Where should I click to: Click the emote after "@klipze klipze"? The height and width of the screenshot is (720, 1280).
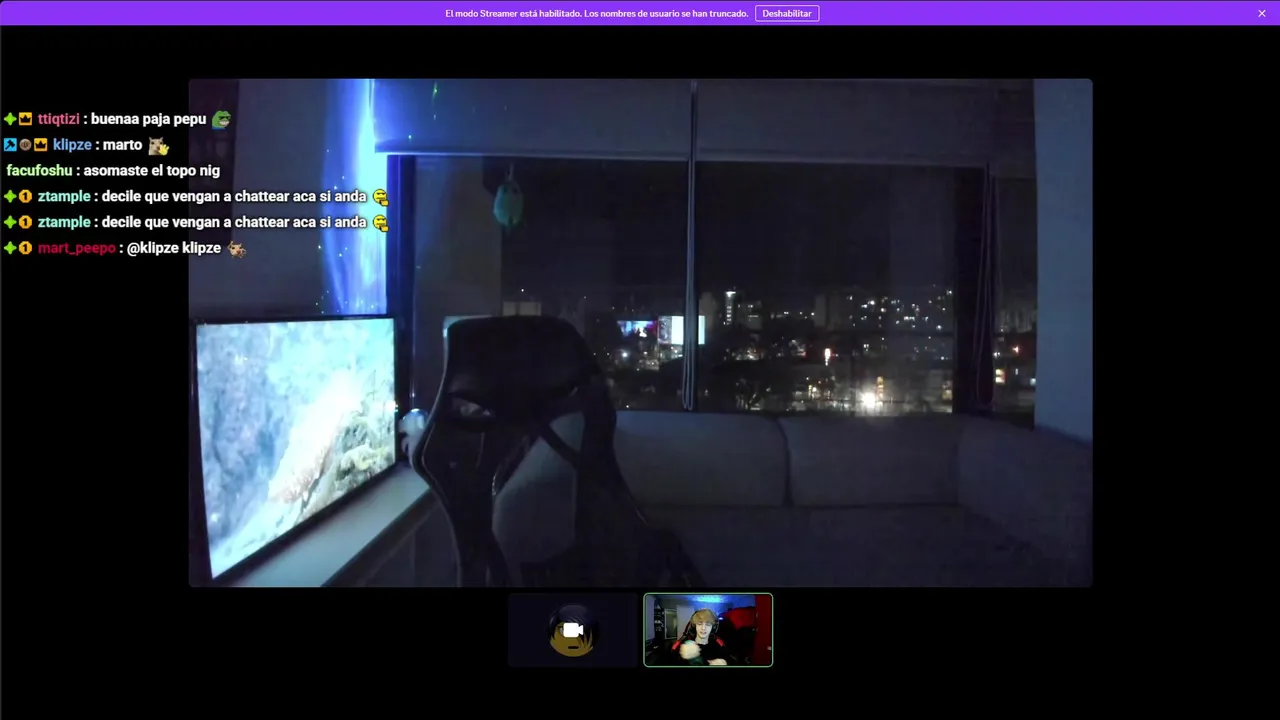[x=236, y=248]
